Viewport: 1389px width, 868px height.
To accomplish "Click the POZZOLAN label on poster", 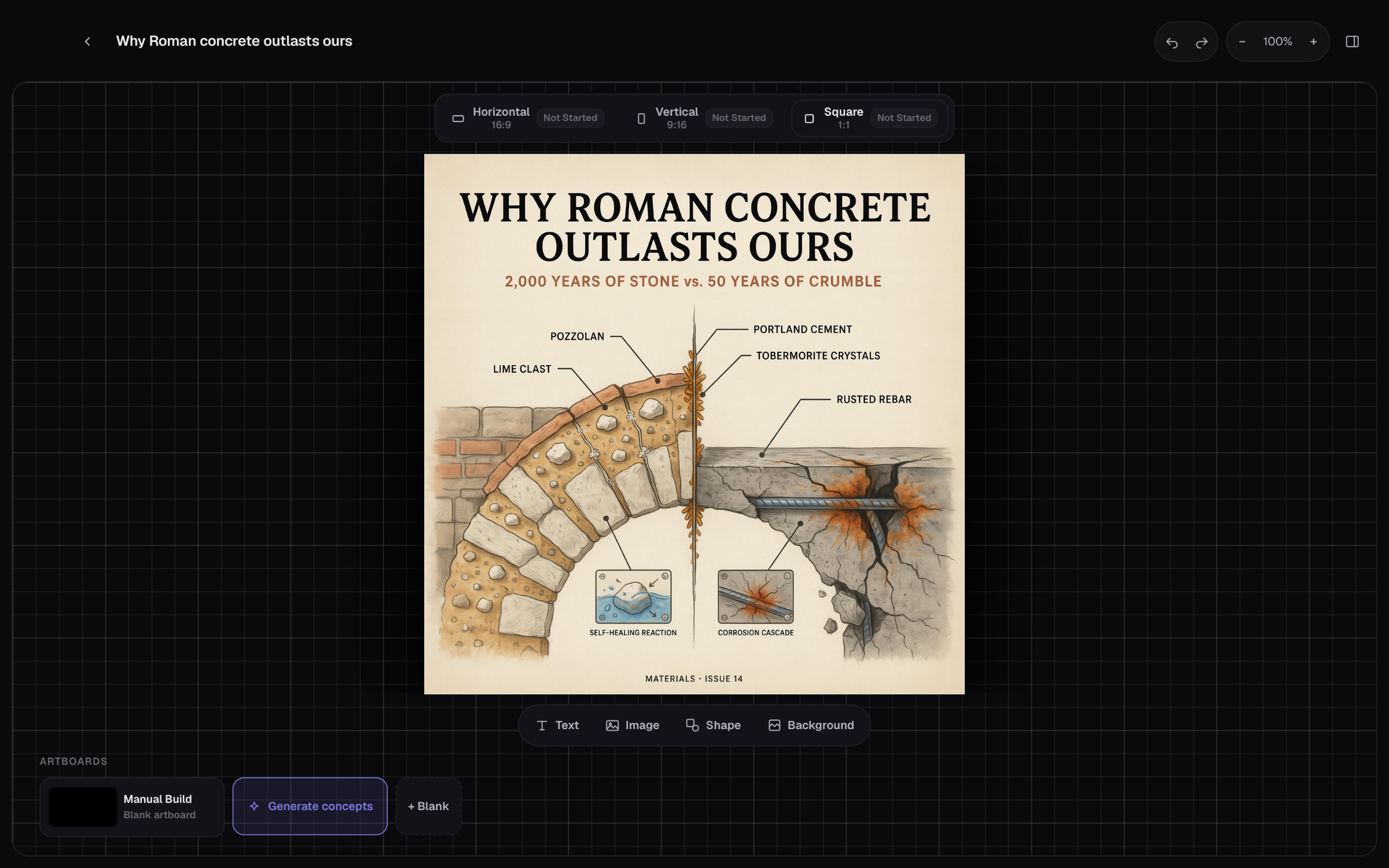I will [x=577, y=336].
